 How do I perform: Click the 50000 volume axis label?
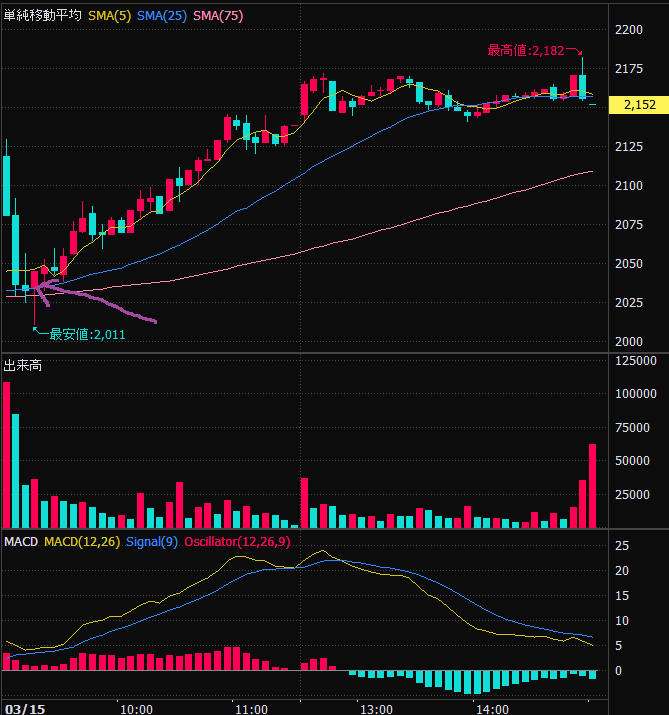(x=632, y=461)
